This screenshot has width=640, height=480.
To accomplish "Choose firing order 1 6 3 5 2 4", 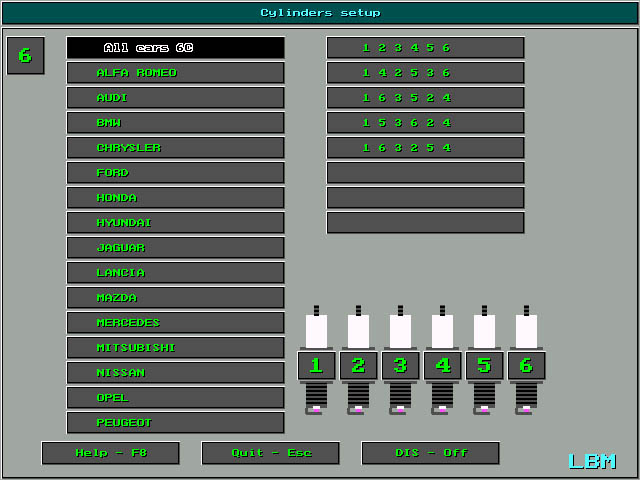I will pyautogui.click(x=425, y=98).
